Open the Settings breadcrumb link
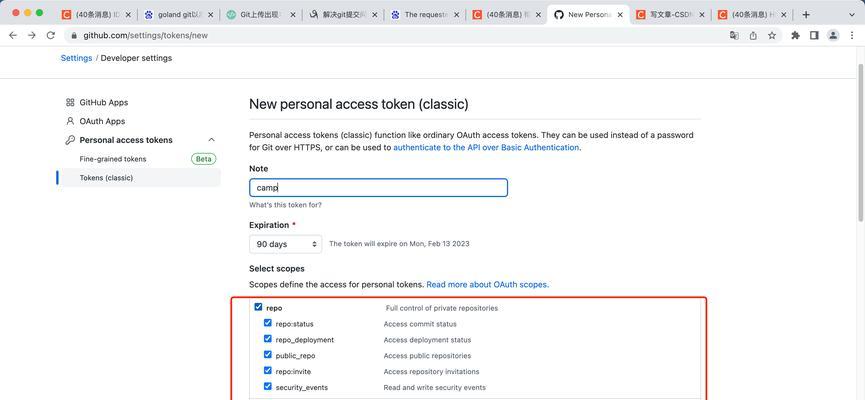The width and height of the screenshot is (865, 400). [x=76, y=58]
